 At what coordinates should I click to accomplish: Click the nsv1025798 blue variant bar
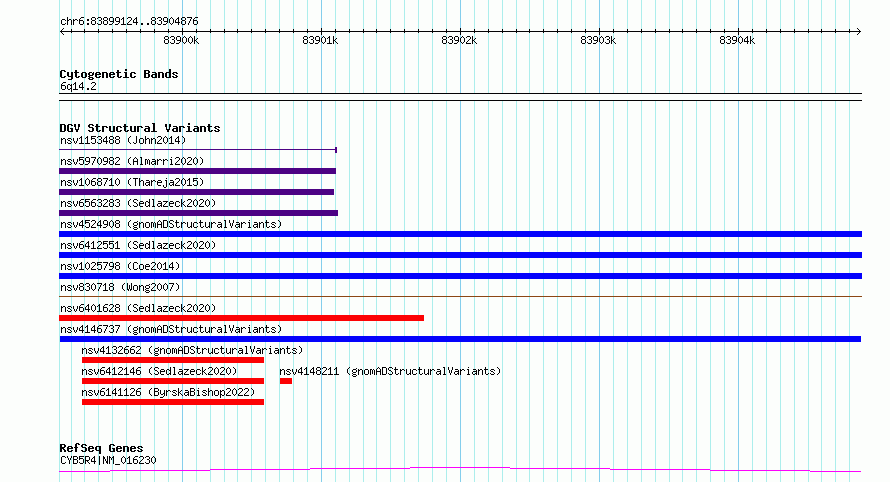(x=460, y=276)
